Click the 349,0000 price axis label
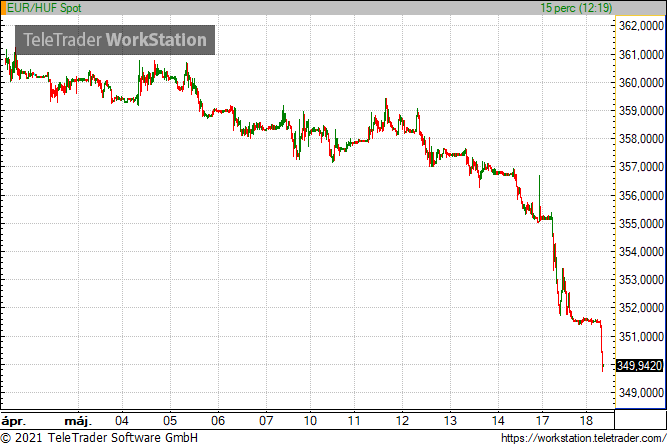The image size is (667, 446). (641, 392)
